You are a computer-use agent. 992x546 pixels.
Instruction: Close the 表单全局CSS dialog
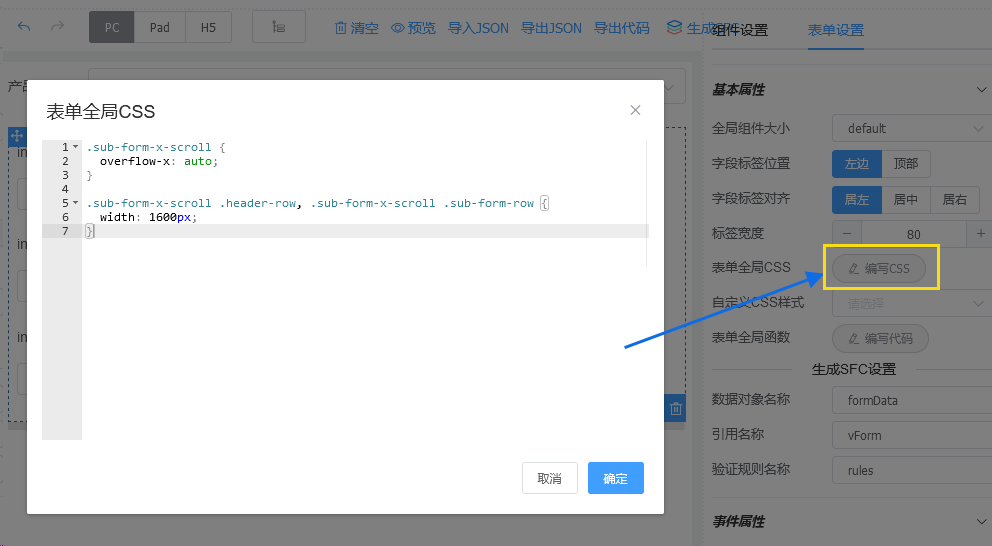coord(635,110)
